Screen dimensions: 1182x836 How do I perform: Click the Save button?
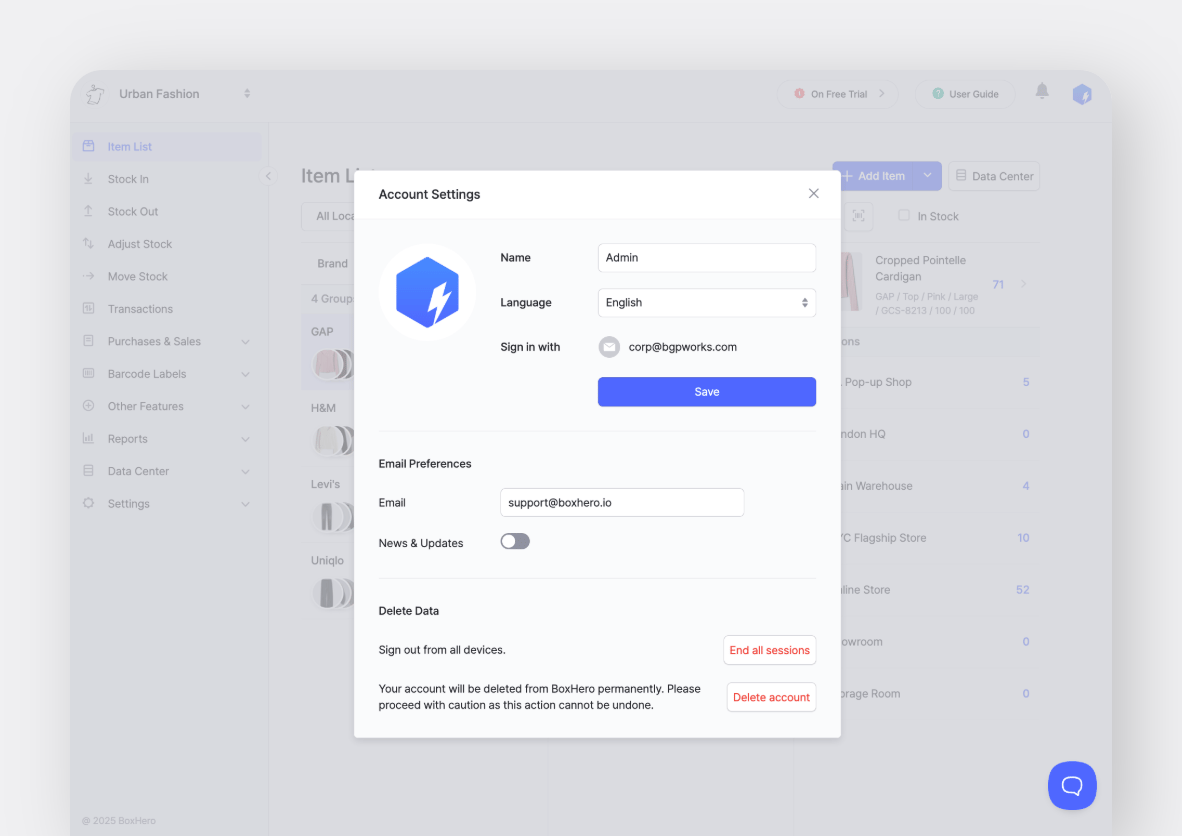(x=706, y=391)
